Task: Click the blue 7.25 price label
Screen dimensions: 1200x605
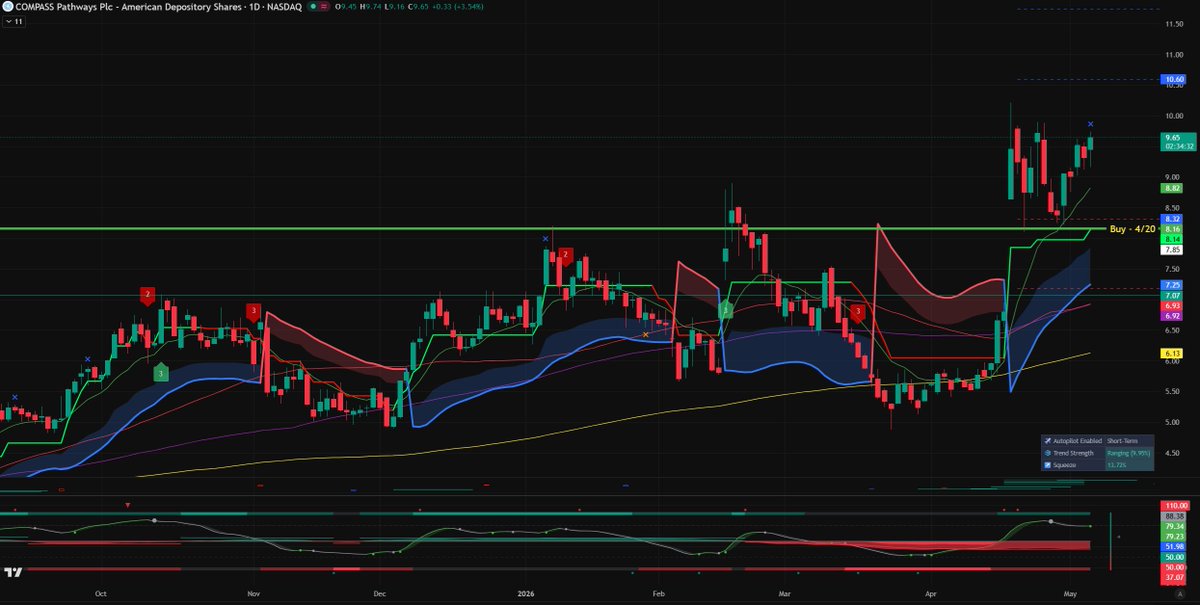Action: pos(1173,286)
